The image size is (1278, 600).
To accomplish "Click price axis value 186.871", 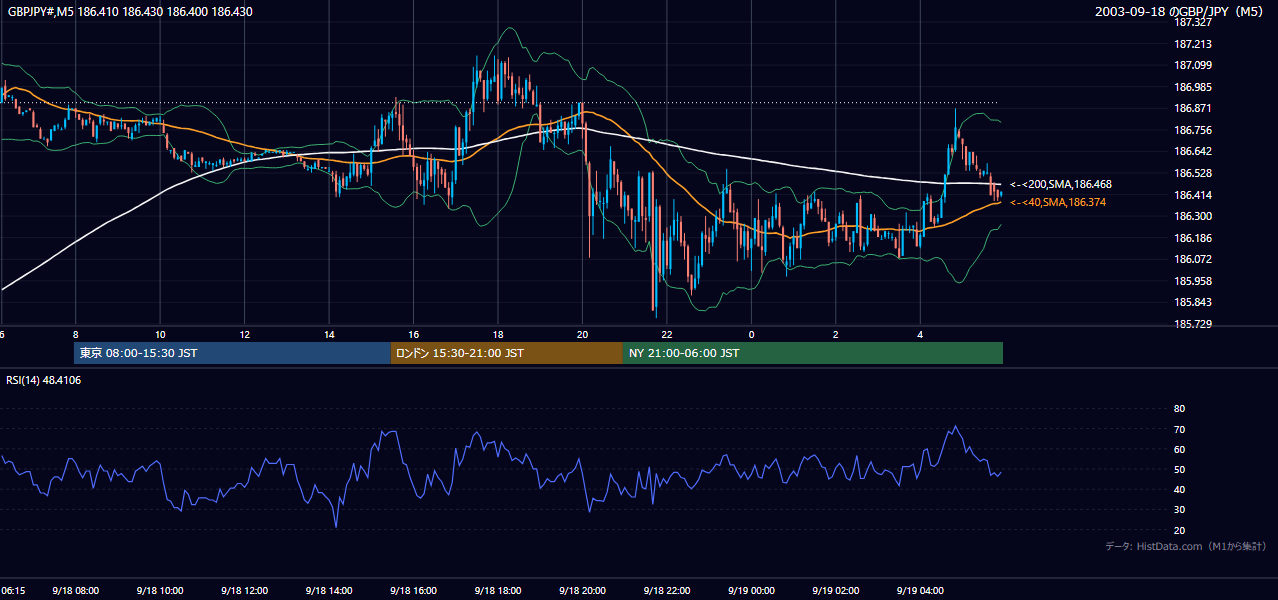I will click(x=1192, y=108).
